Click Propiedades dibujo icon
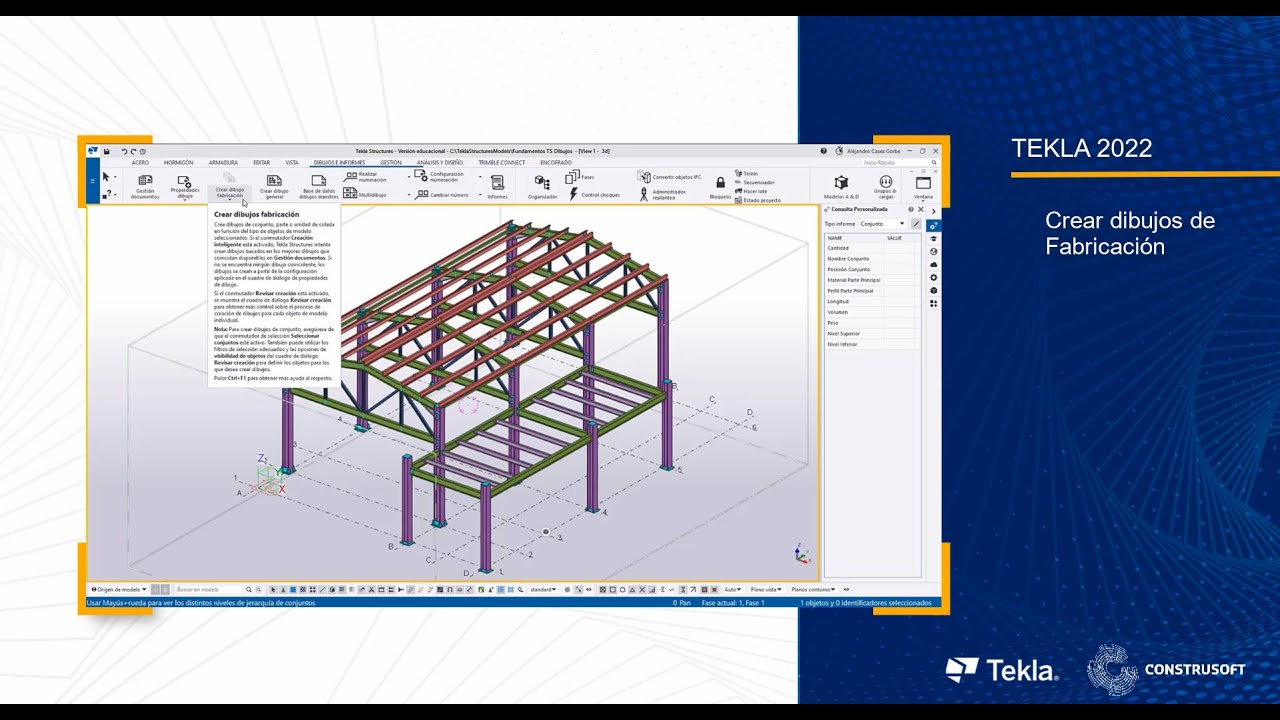The height and width of the screenshot is (720, 1280). (185, 182)
